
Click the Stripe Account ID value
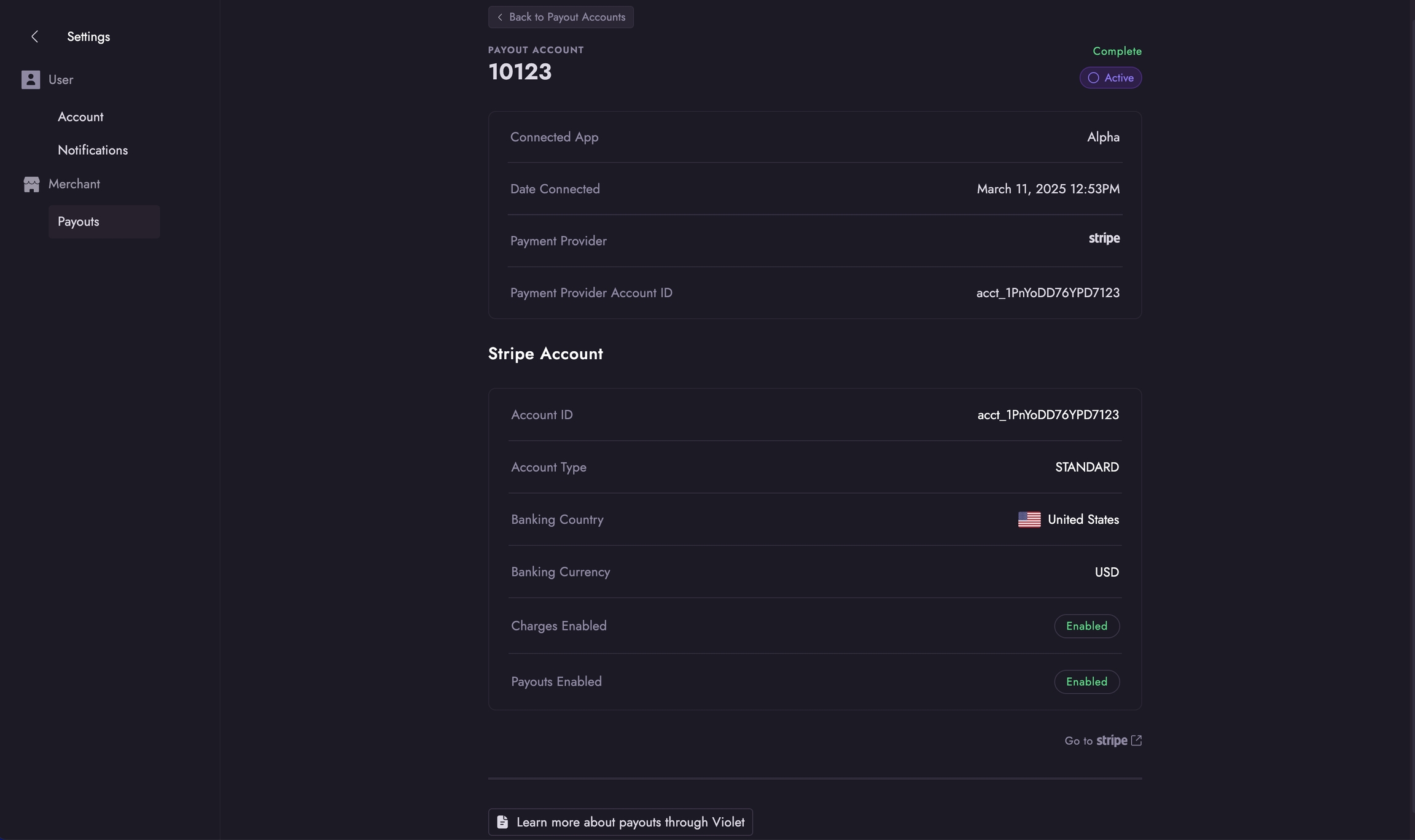(x=1048, y=415)
